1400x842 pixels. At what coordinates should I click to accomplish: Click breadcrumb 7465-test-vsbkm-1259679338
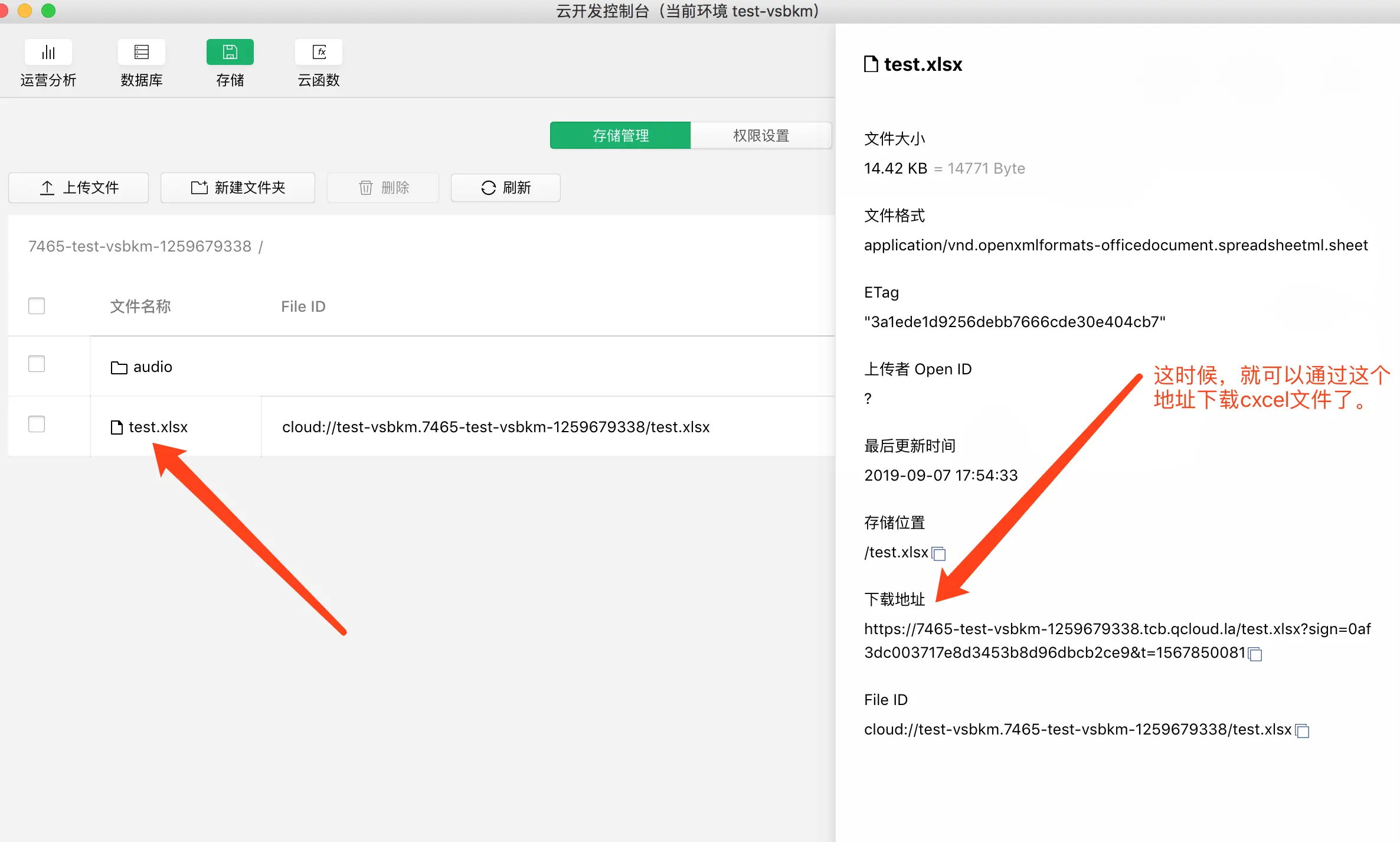click(140, 246)
